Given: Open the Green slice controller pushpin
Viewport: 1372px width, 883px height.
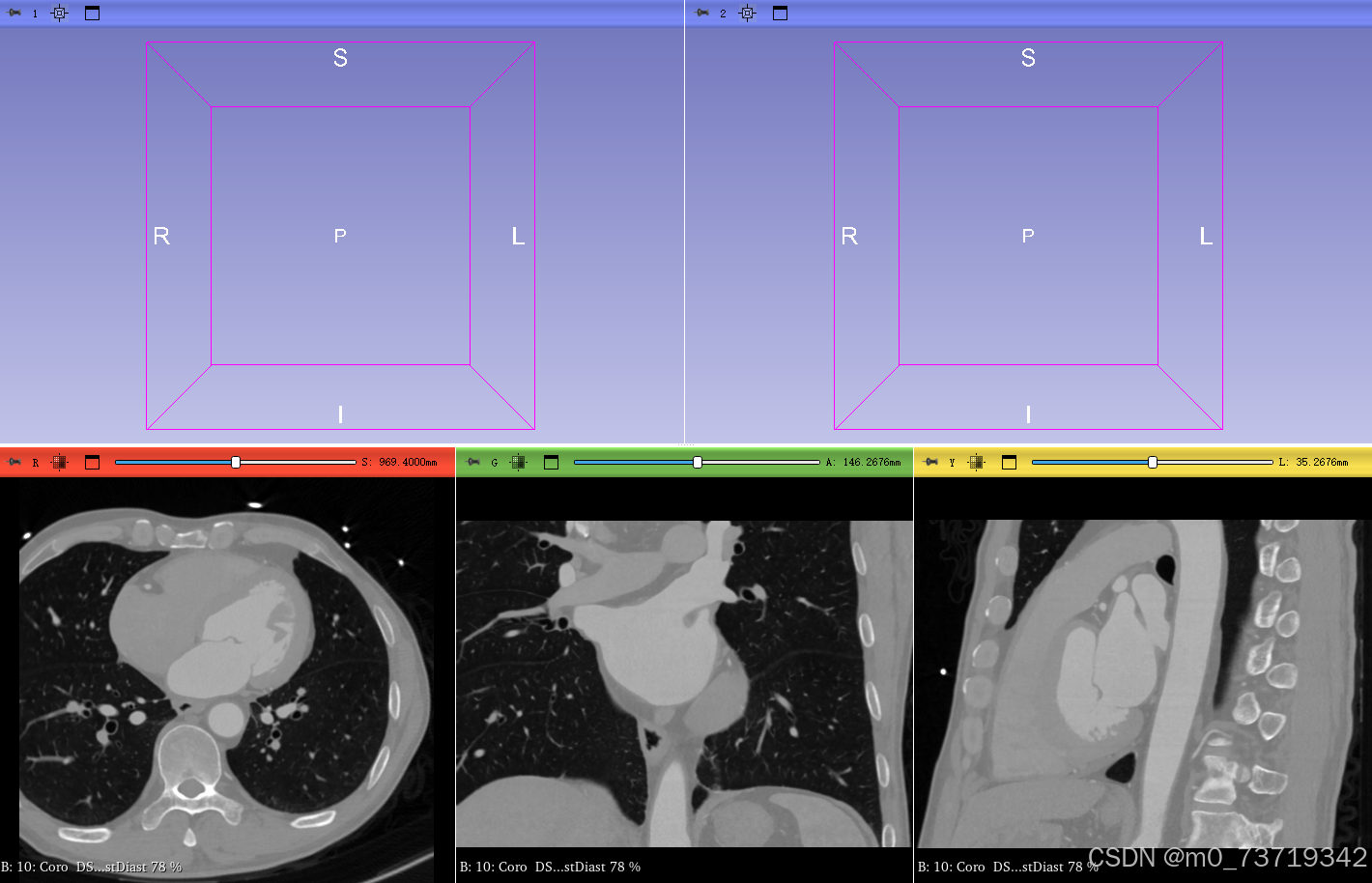Looking at the screenshot, I should click(x=473, y=463).
